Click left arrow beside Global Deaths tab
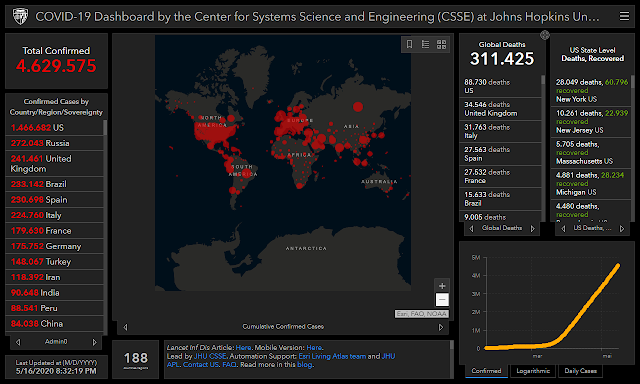 point(471,229)
